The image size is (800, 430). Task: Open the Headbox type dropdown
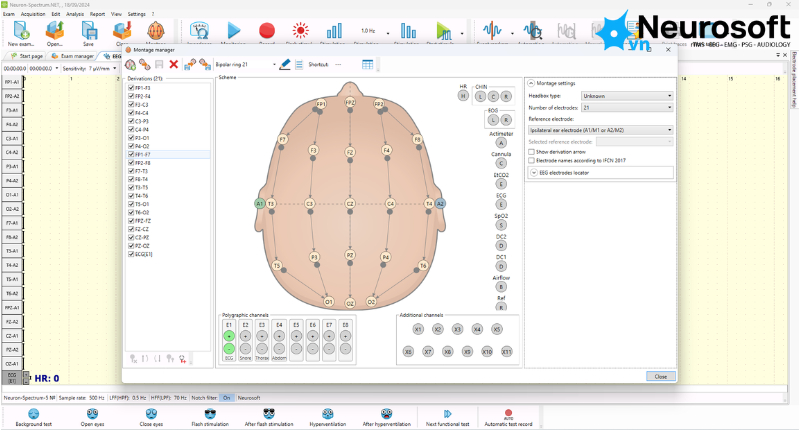[x=627, y=96]
